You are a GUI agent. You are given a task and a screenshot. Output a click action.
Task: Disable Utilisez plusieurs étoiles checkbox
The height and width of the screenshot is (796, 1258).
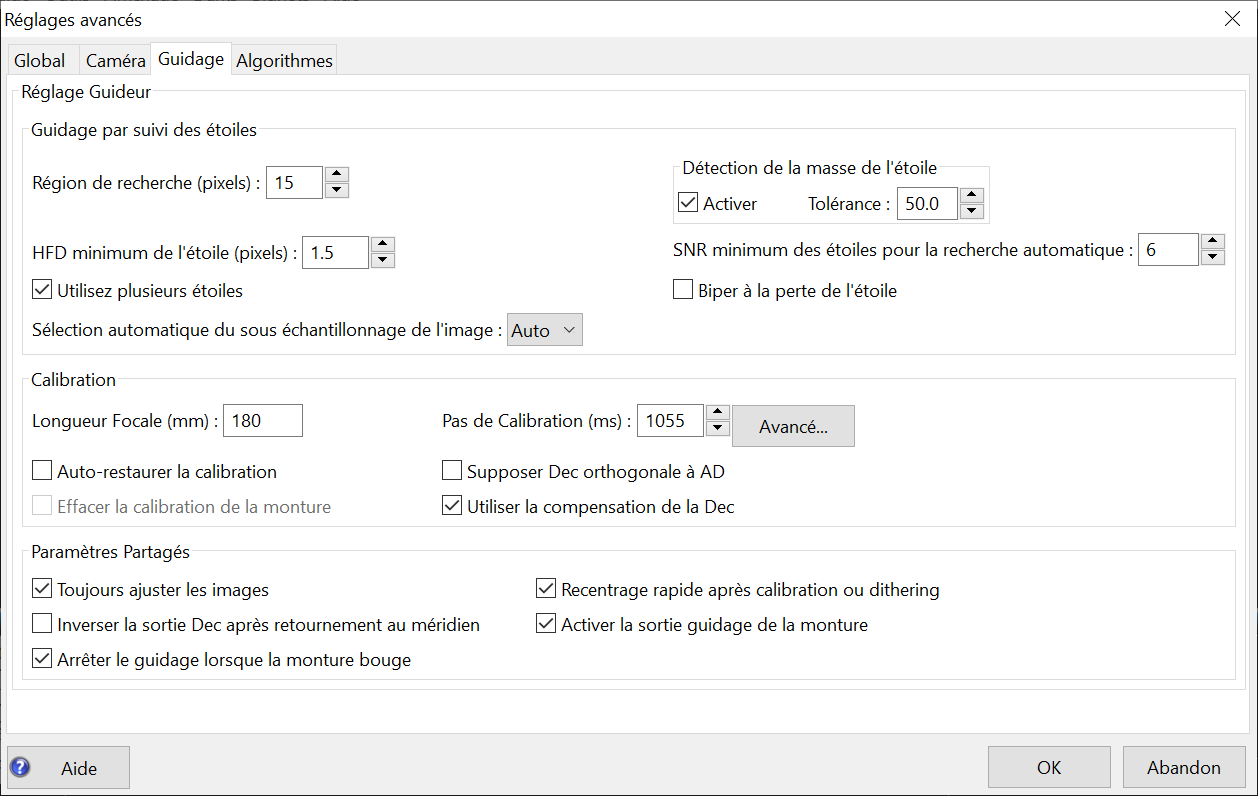(x=42, y=291)
